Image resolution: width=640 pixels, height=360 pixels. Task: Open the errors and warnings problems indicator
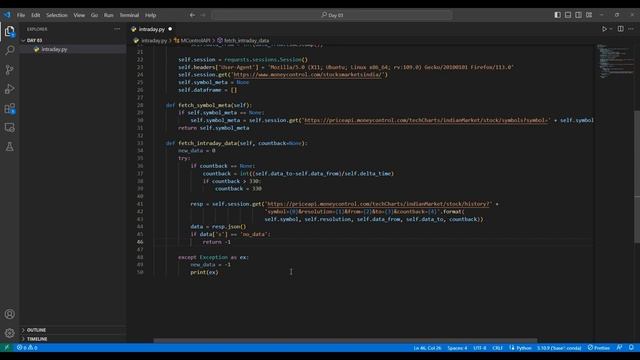click(27, 348)
